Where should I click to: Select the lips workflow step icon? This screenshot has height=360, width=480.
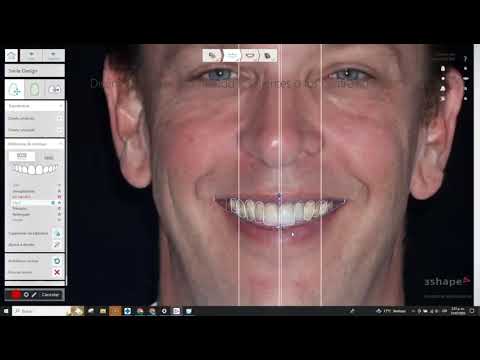click(250, 55)
